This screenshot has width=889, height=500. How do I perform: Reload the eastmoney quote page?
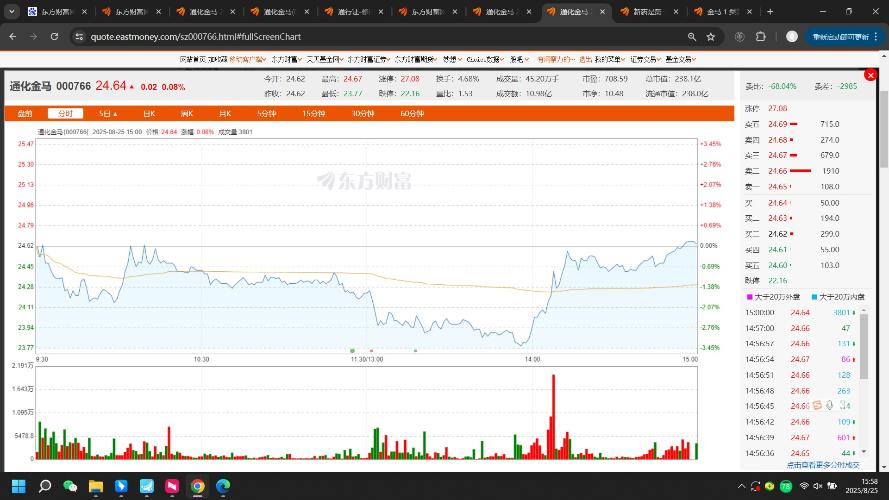coord(54,36)
